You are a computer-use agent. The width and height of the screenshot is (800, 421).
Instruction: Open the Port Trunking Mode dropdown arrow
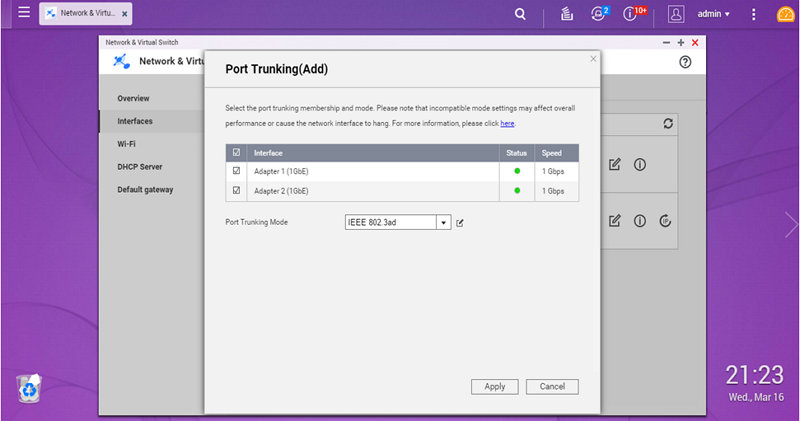tap(443, 222)
